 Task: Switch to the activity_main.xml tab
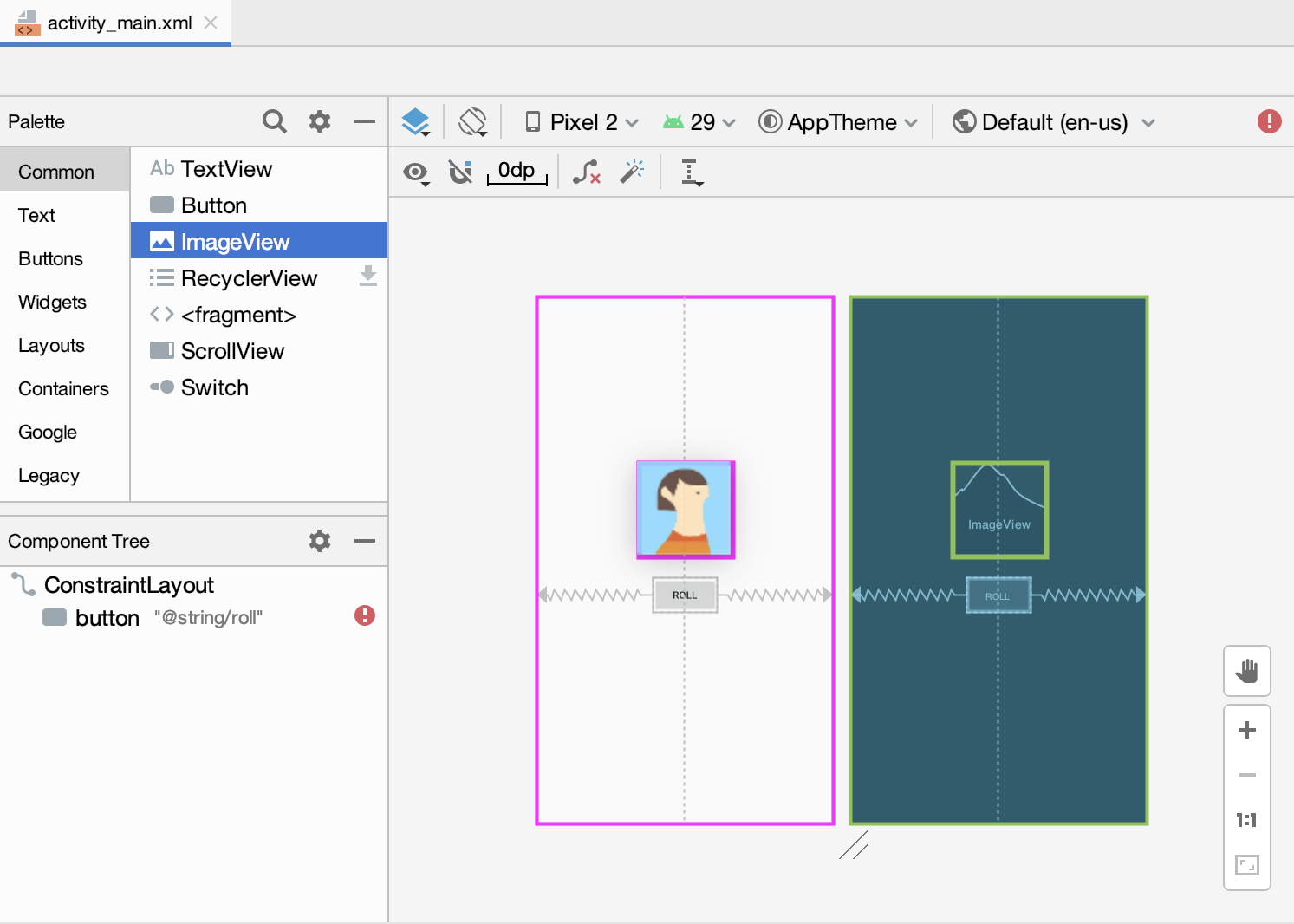[x=117, y=23]
